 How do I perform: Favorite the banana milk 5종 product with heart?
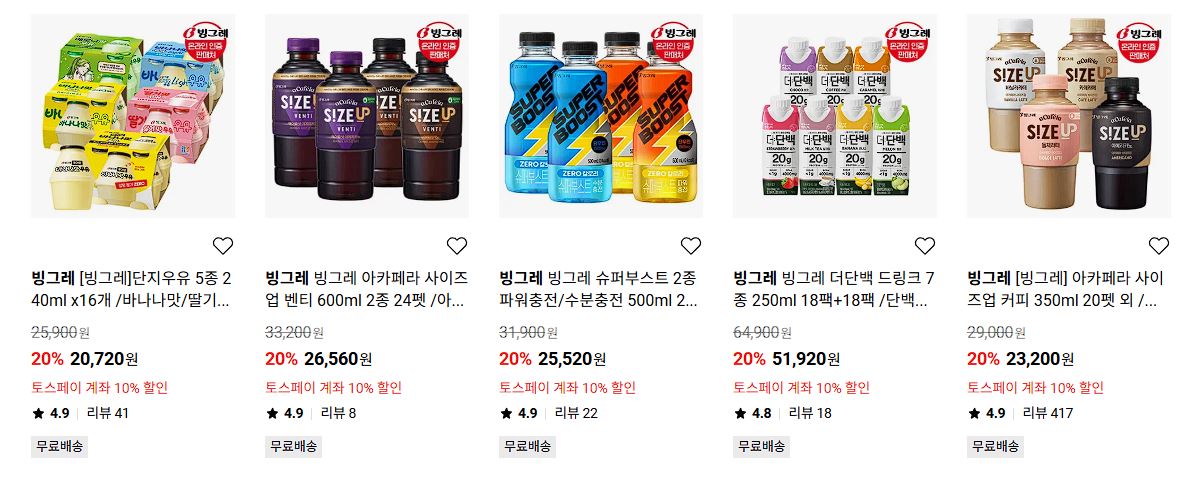click(x=222, y=246)
